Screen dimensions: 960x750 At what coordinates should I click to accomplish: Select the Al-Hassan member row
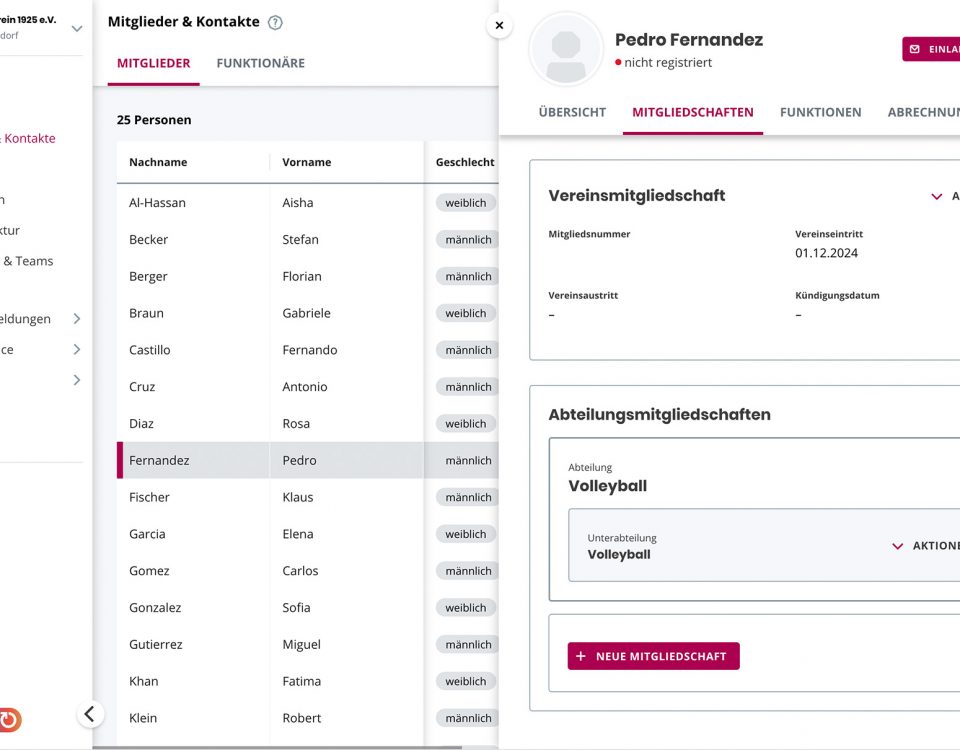pyautogui.click(x=270, y=203)
